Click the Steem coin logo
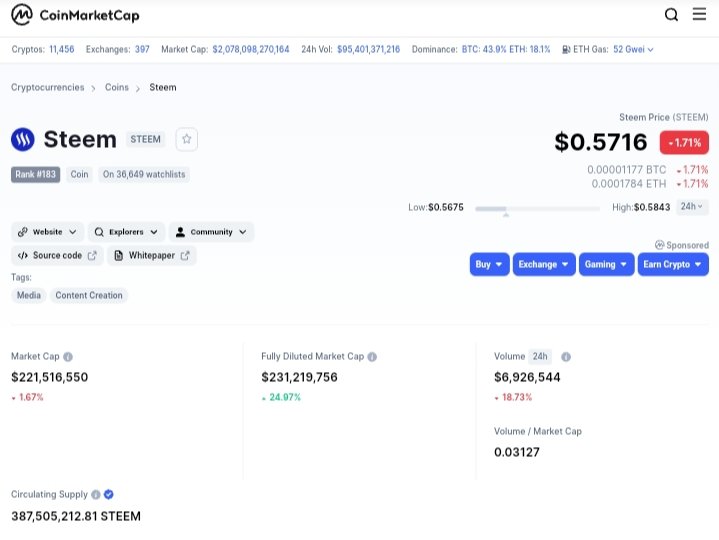 [x=22, y=139]
